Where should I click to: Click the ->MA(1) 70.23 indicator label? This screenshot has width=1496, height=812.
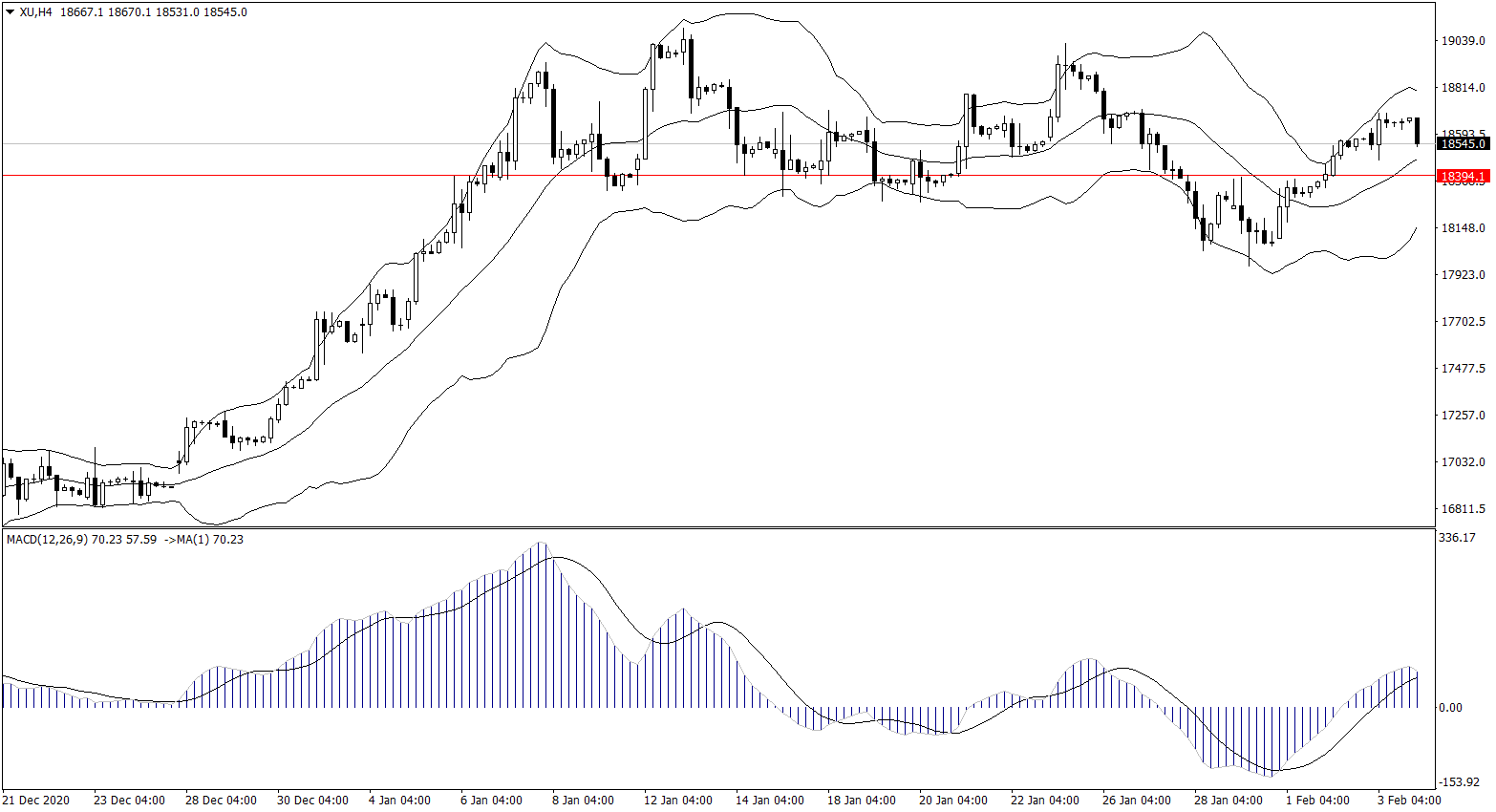coord(203,540)
